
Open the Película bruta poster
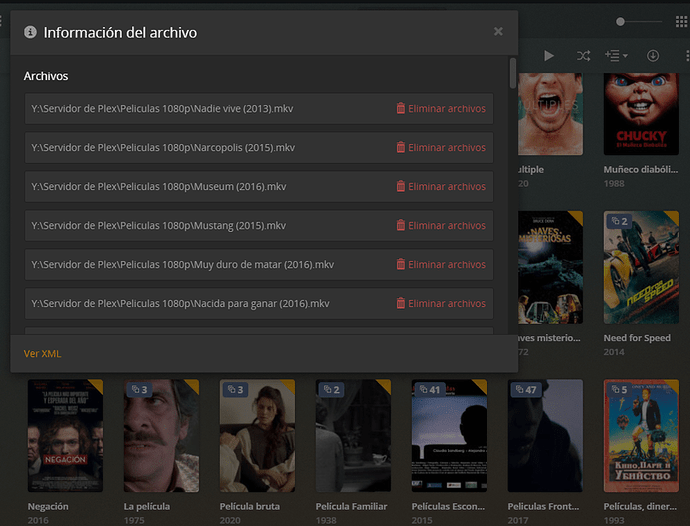point(257,436)
